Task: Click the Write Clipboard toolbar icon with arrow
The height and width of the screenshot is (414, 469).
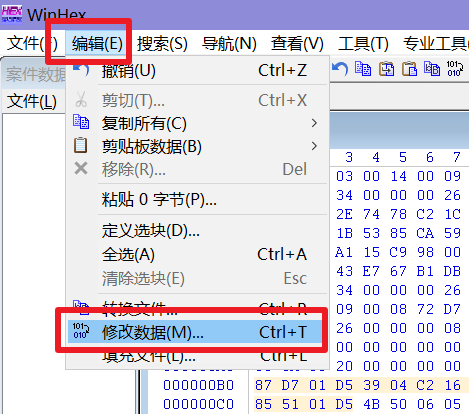Action: tap(386, 69)
